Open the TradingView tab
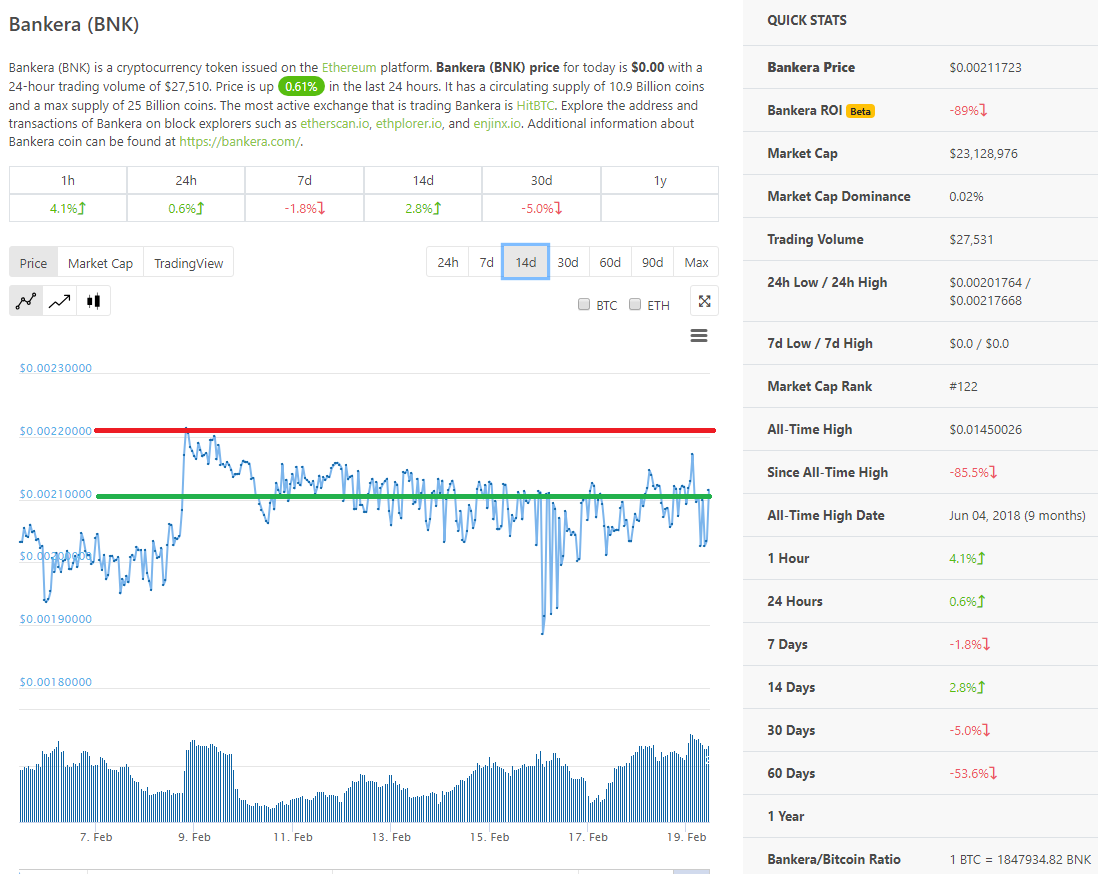Viewport: 1098px width, 874px height. [188, 263]
